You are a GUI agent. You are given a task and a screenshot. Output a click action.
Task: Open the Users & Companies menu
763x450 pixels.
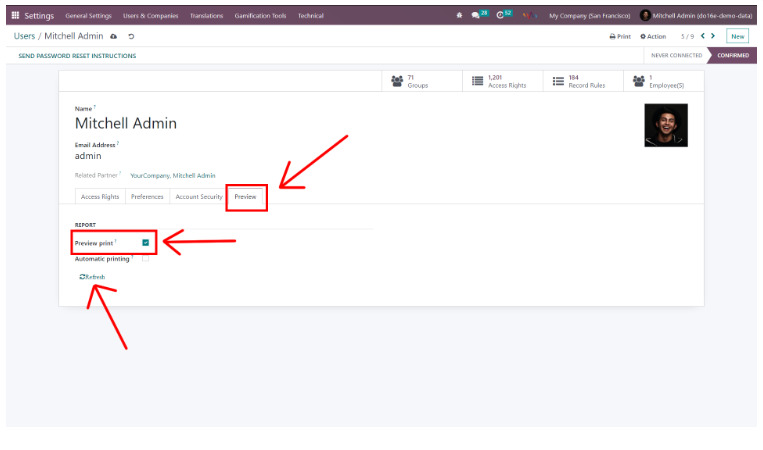[x=149, y=15]
